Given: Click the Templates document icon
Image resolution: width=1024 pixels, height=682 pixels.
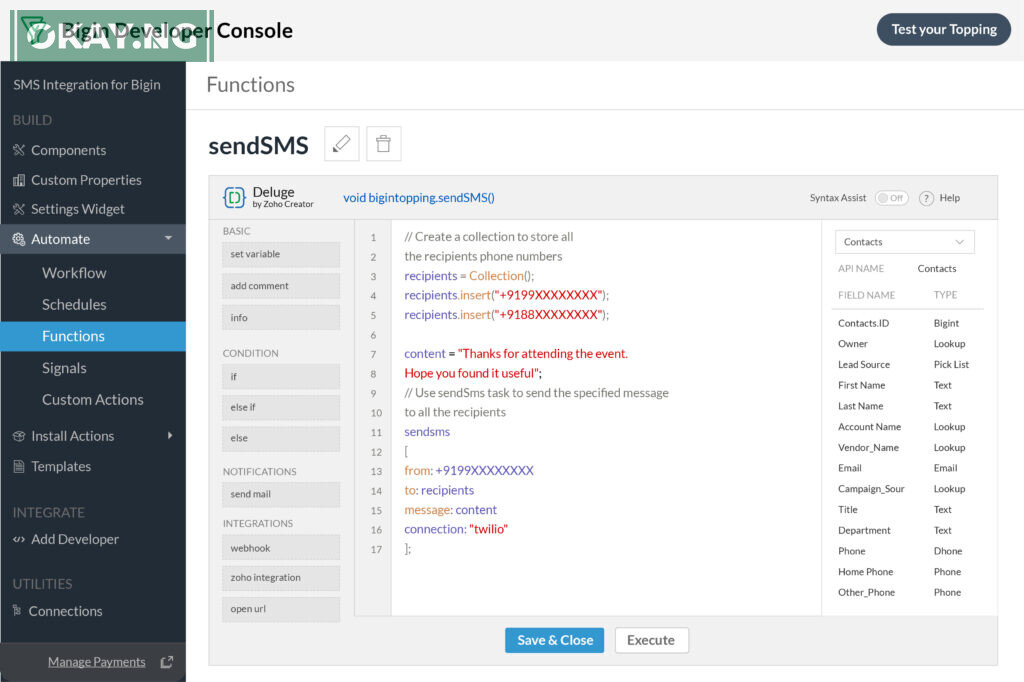Looking at the screenshot, I should click(19, 467).
